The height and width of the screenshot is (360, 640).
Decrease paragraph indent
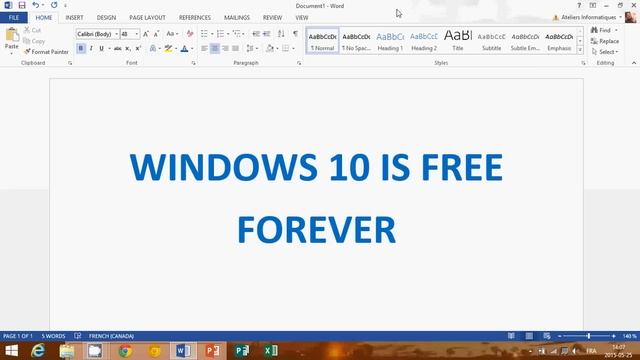256,34
